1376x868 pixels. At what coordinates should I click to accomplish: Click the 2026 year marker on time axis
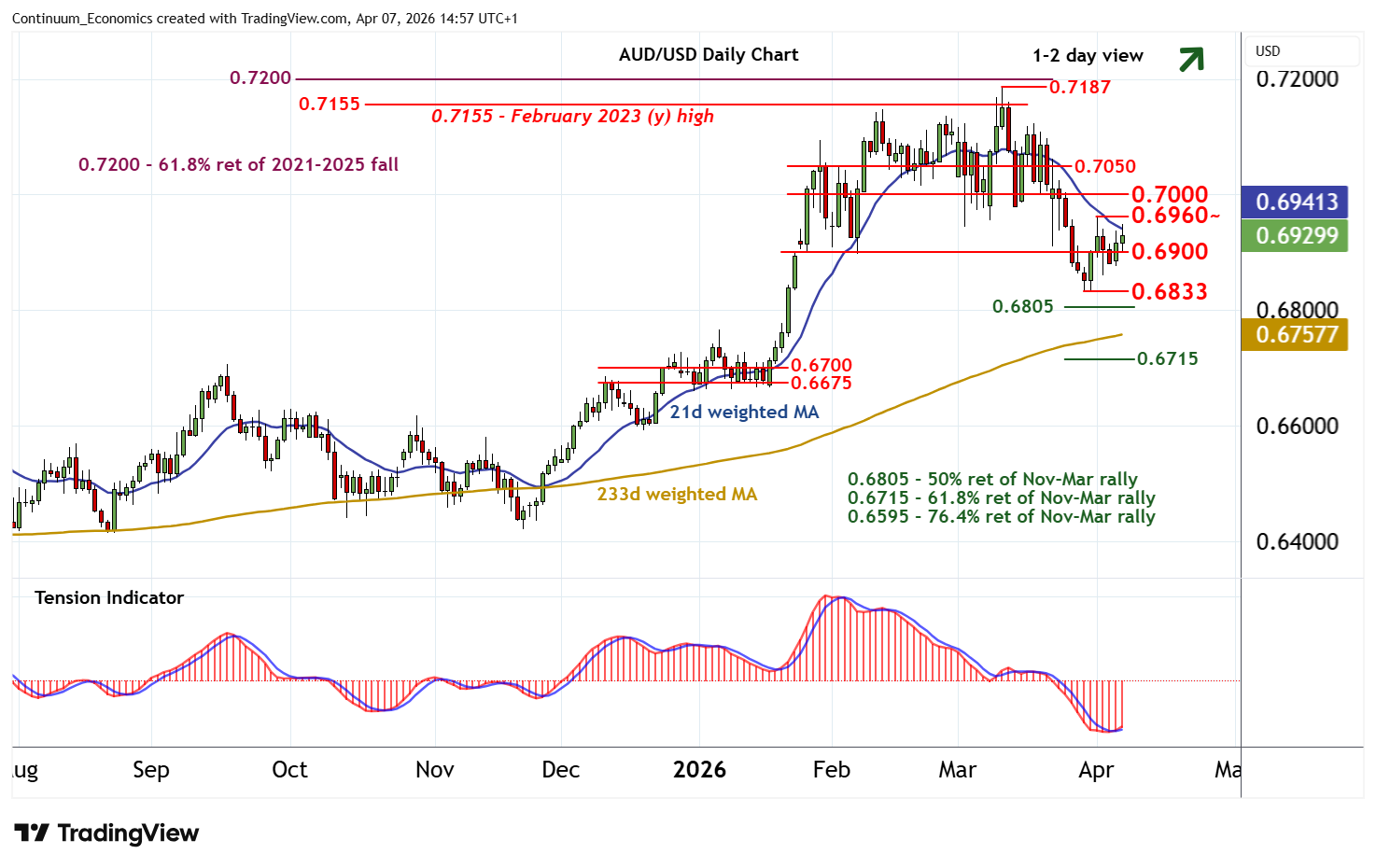699,769
